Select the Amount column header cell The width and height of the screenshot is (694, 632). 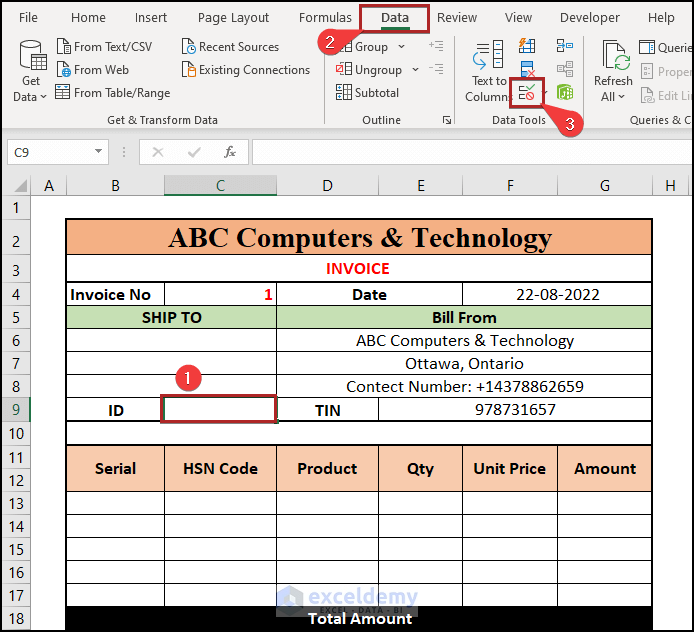pos(605,468)
